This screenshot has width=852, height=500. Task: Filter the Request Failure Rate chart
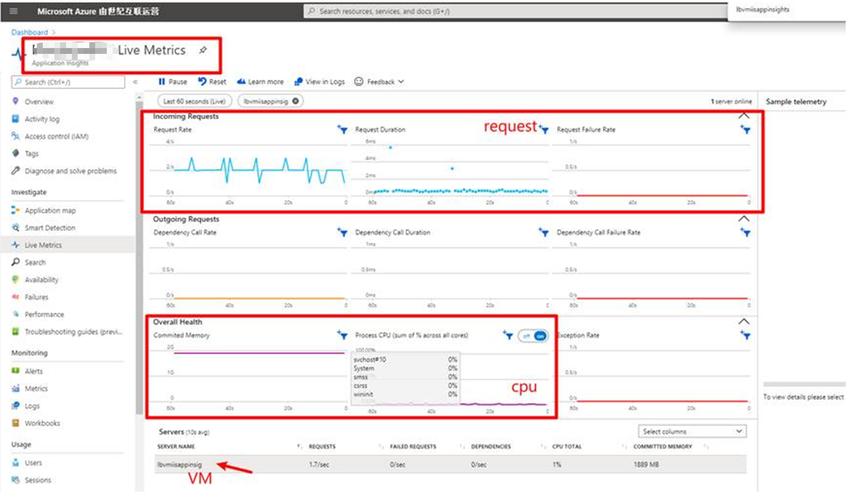click(x=746, y=129)
